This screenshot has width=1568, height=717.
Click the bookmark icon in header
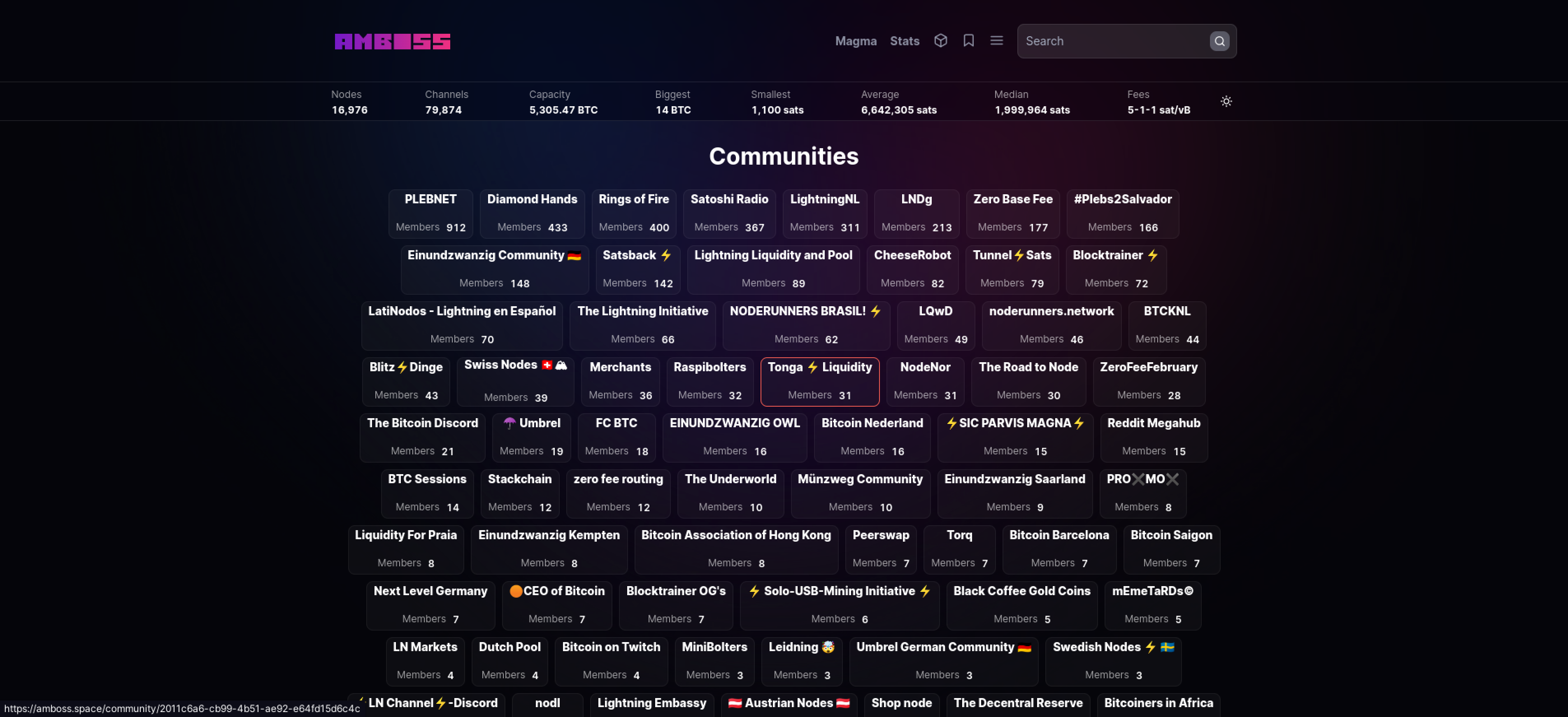tap(968, 41)
